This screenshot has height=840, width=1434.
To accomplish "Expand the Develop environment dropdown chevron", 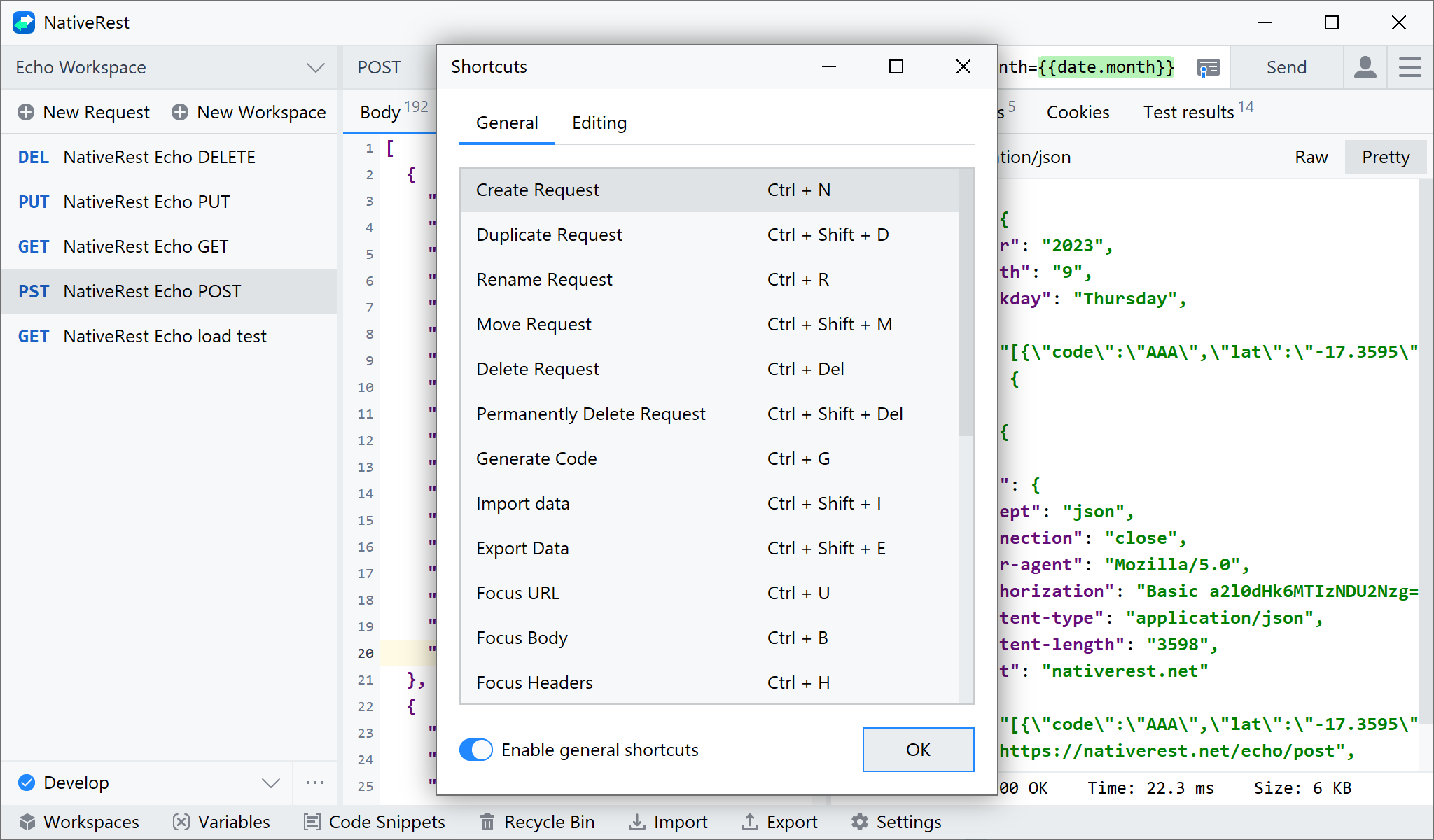I will 271,783.
